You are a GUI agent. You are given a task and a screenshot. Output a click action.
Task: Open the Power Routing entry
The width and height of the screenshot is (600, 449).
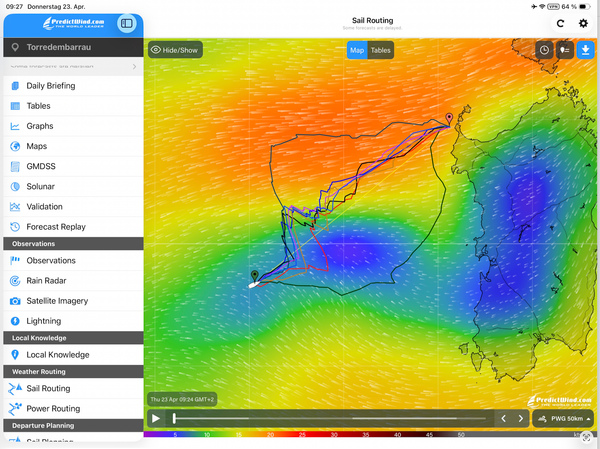[x=73, y=409]
